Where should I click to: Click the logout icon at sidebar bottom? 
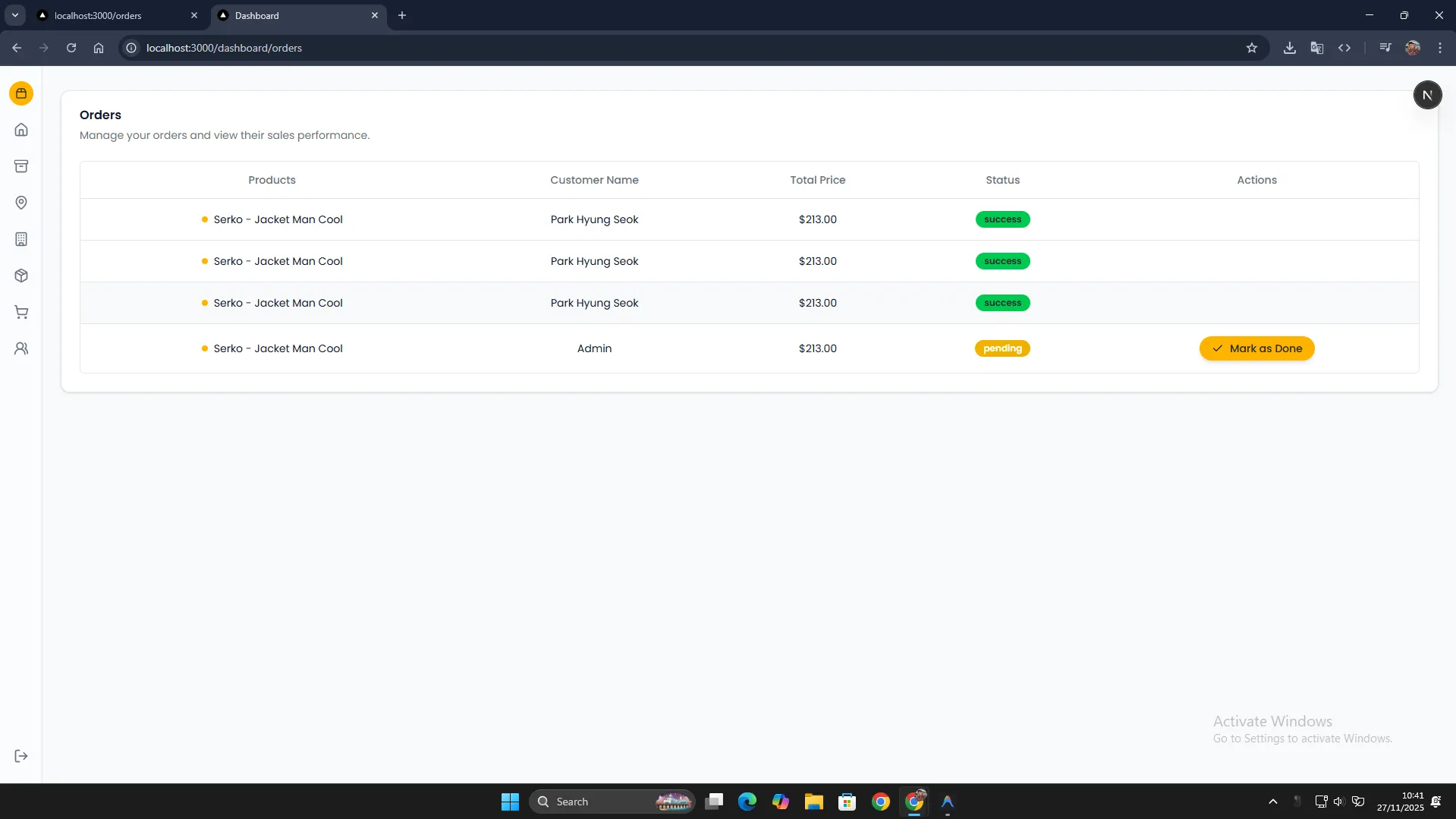[21, 756]
